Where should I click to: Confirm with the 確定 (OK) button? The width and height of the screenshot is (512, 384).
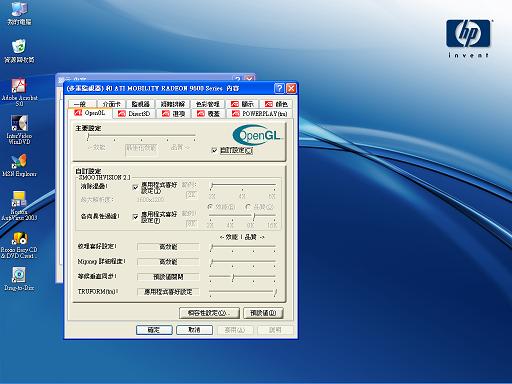click(154, 330)
